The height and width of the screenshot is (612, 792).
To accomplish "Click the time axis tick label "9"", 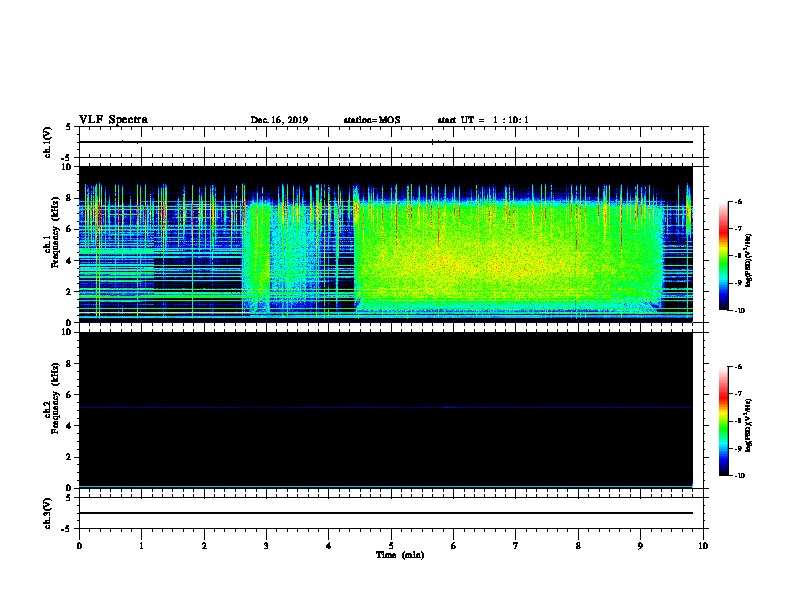I will 640,546.
